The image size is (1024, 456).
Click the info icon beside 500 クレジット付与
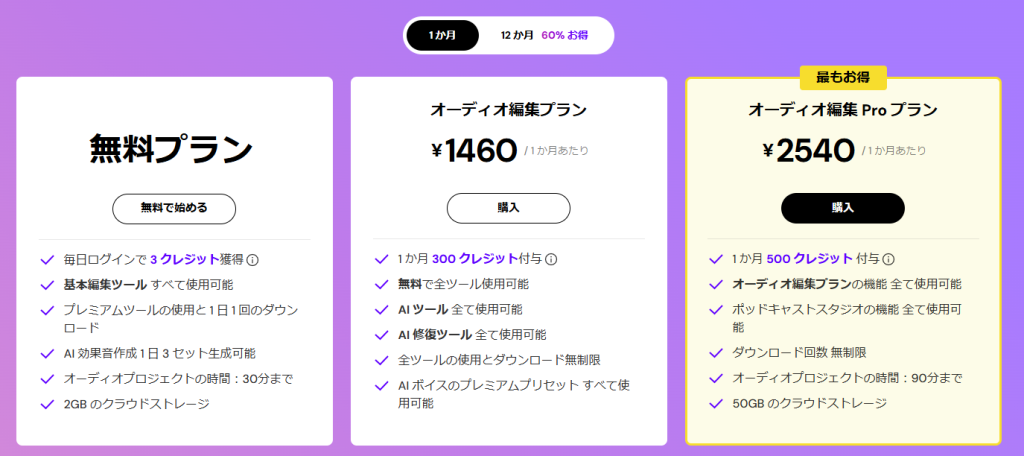[888, 259]
